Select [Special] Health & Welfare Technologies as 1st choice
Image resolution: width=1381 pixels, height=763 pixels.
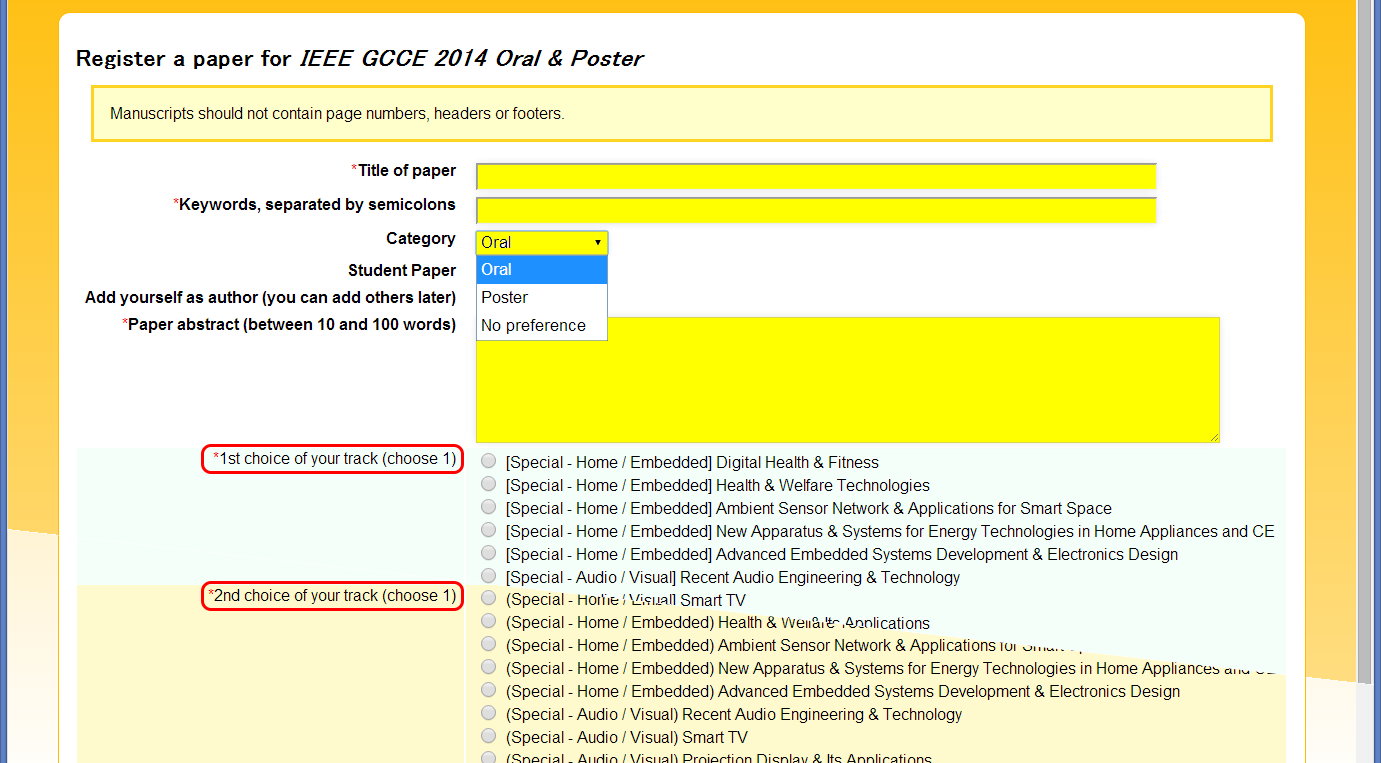pyautogui.click(x=488, y=485)
